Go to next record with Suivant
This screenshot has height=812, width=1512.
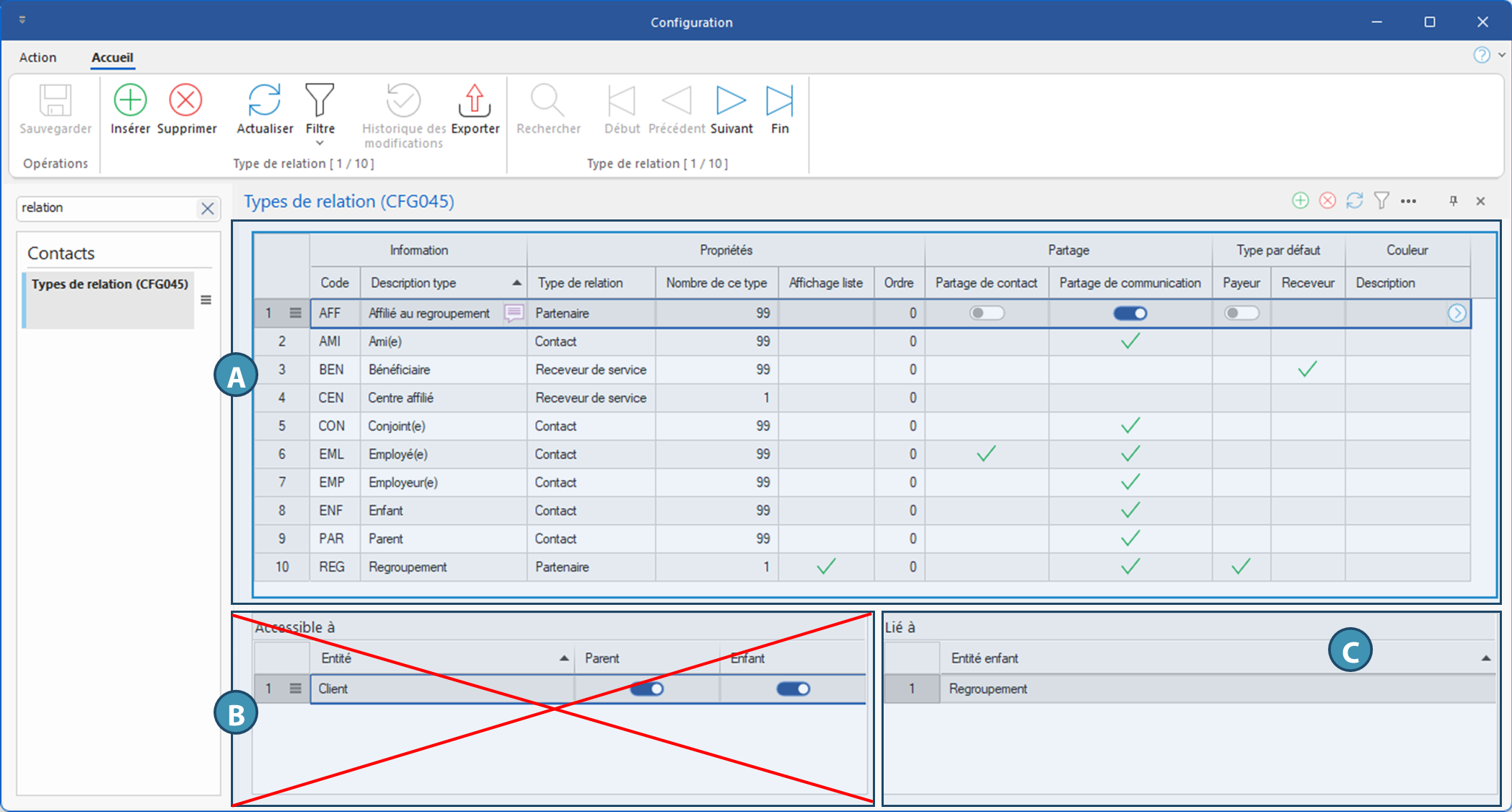click(x=730, y=100)
